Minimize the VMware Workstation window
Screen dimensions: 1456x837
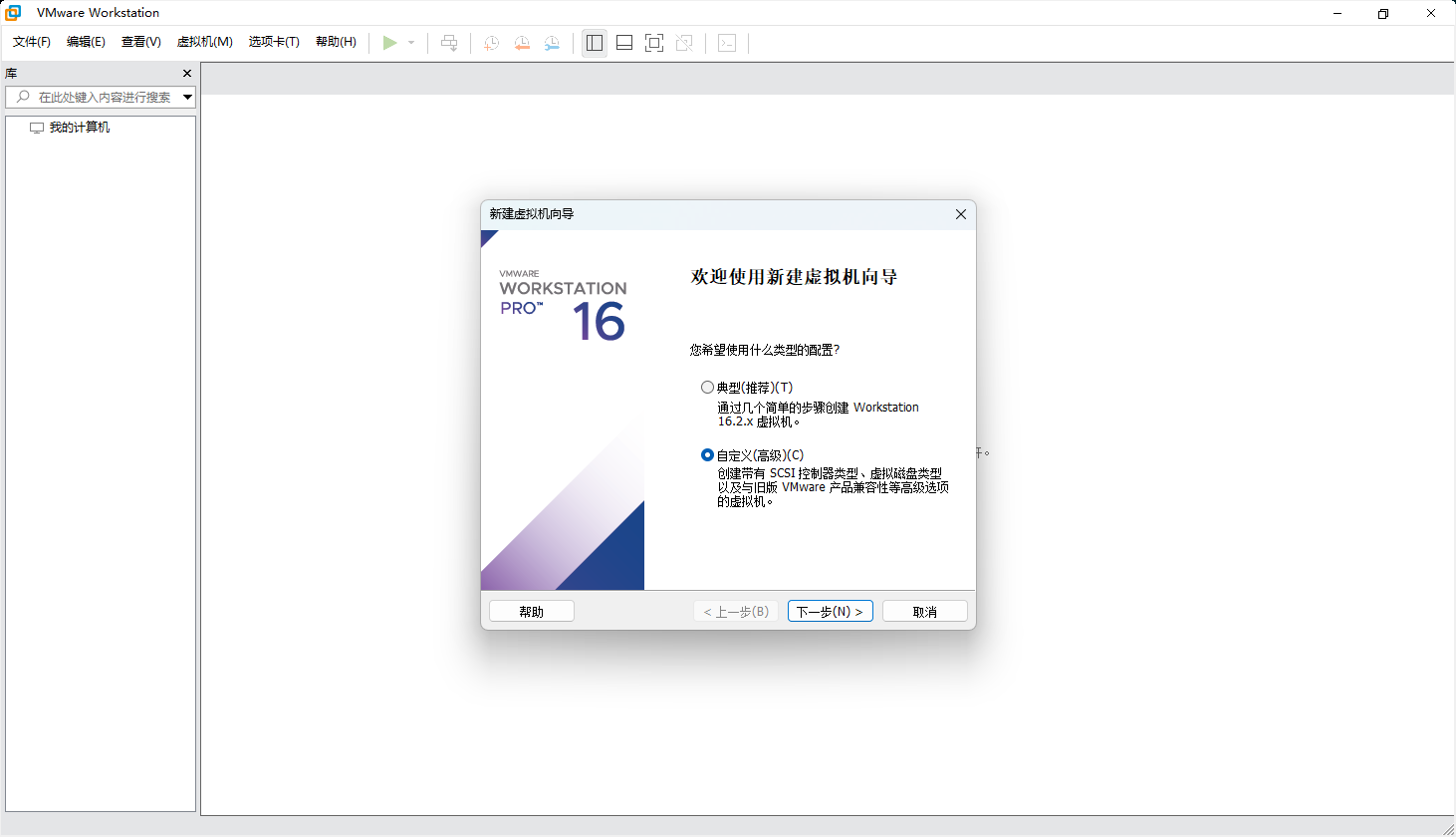pos(1337,13)
